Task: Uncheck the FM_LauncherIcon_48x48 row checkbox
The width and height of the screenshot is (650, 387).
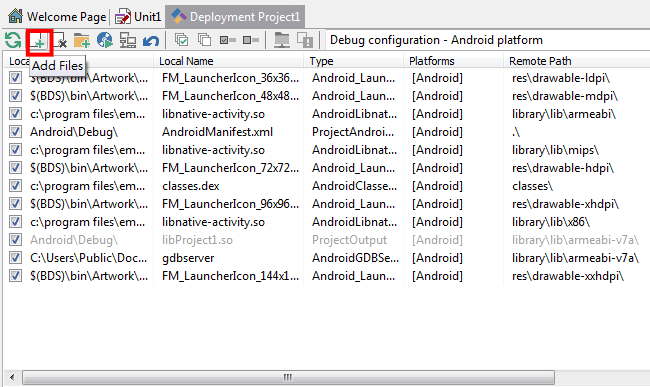Action: click(15, 96)
